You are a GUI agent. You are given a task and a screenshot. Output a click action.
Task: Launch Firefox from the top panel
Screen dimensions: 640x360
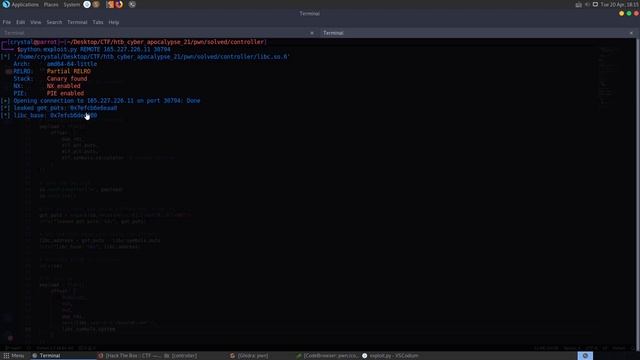click(119, 4)
